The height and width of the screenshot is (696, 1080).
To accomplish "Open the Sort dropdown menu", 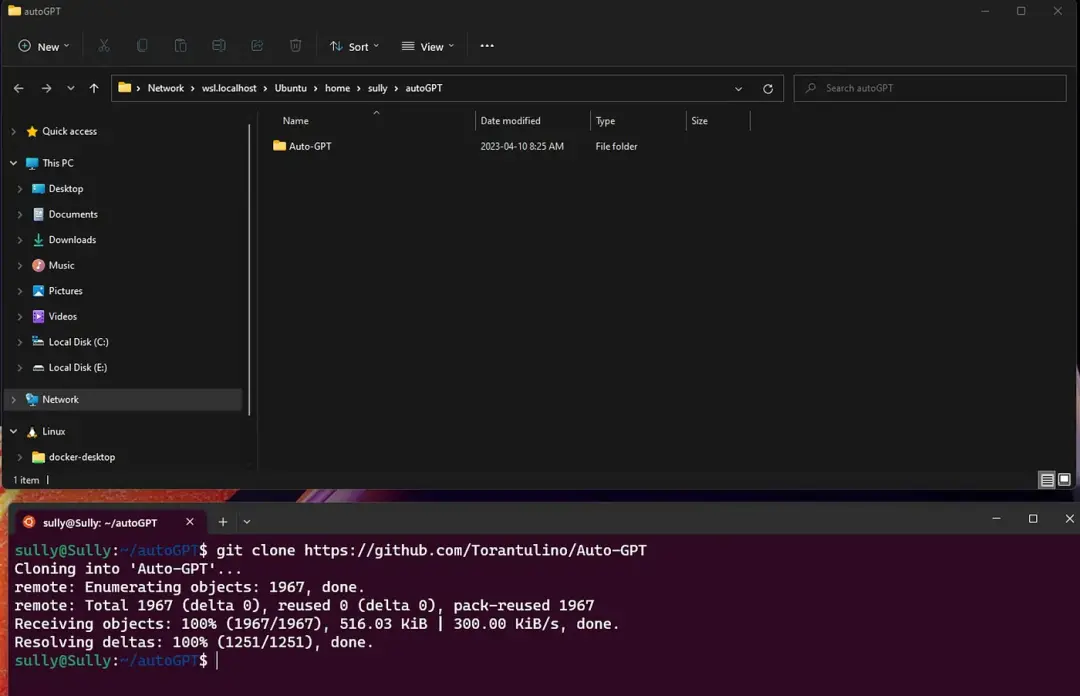I will click(x=355, y=46).
